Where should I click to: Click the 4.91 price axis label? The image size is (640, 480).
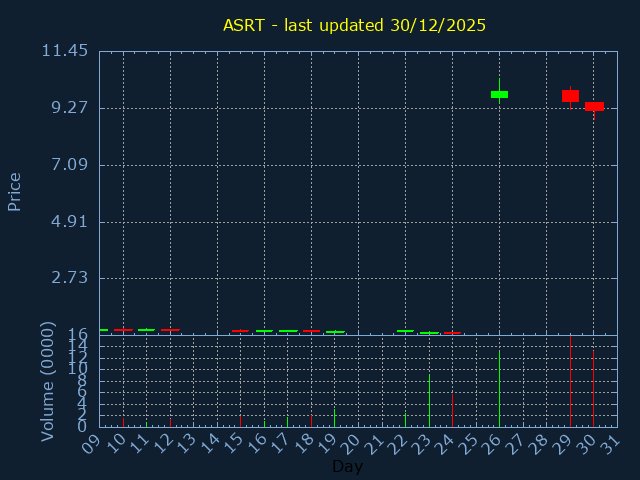point(70,222)
